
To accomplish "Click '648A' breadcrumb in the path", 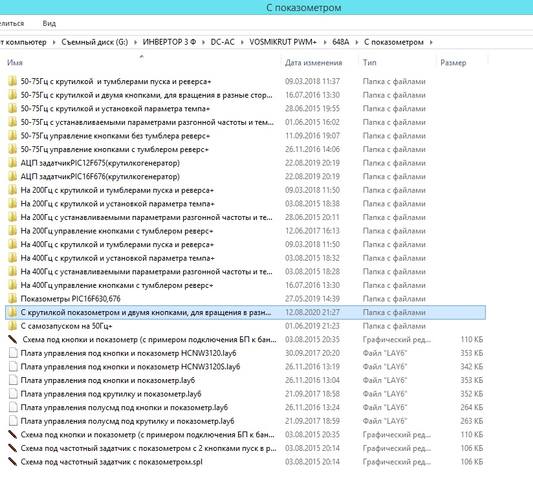I will 341,42.
